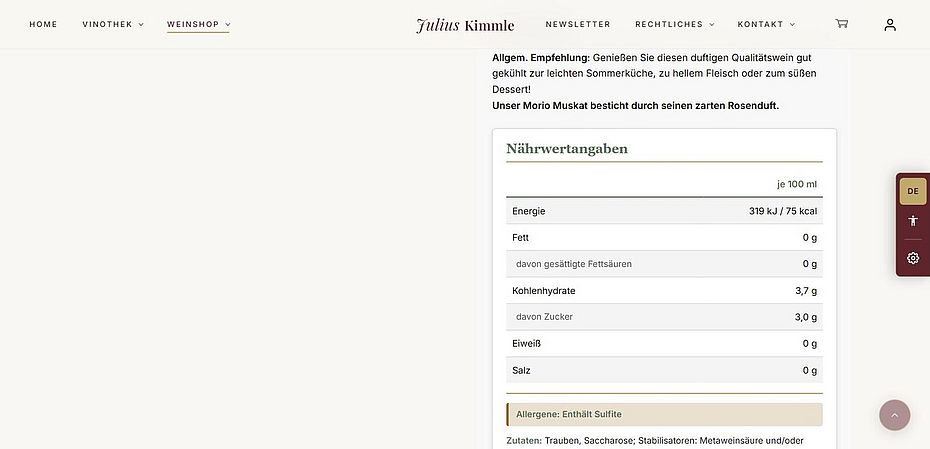Viewport: 930px width, 449px height.
Task: Open the shopping cart icon
Action: point(841,24)
